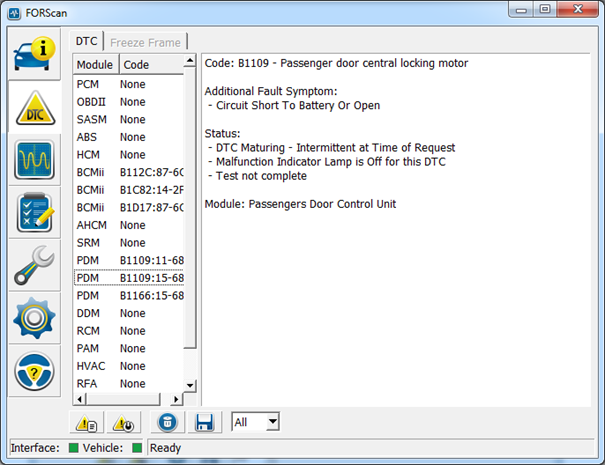Select the PDM B1166:15-68 row

(x=130, y=296)
